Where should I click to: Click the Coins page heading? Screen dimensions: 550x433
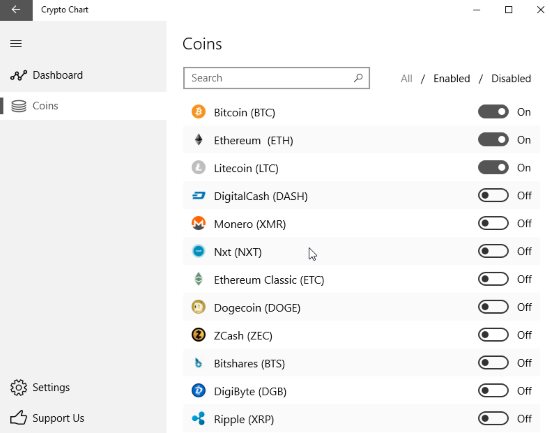202,44
